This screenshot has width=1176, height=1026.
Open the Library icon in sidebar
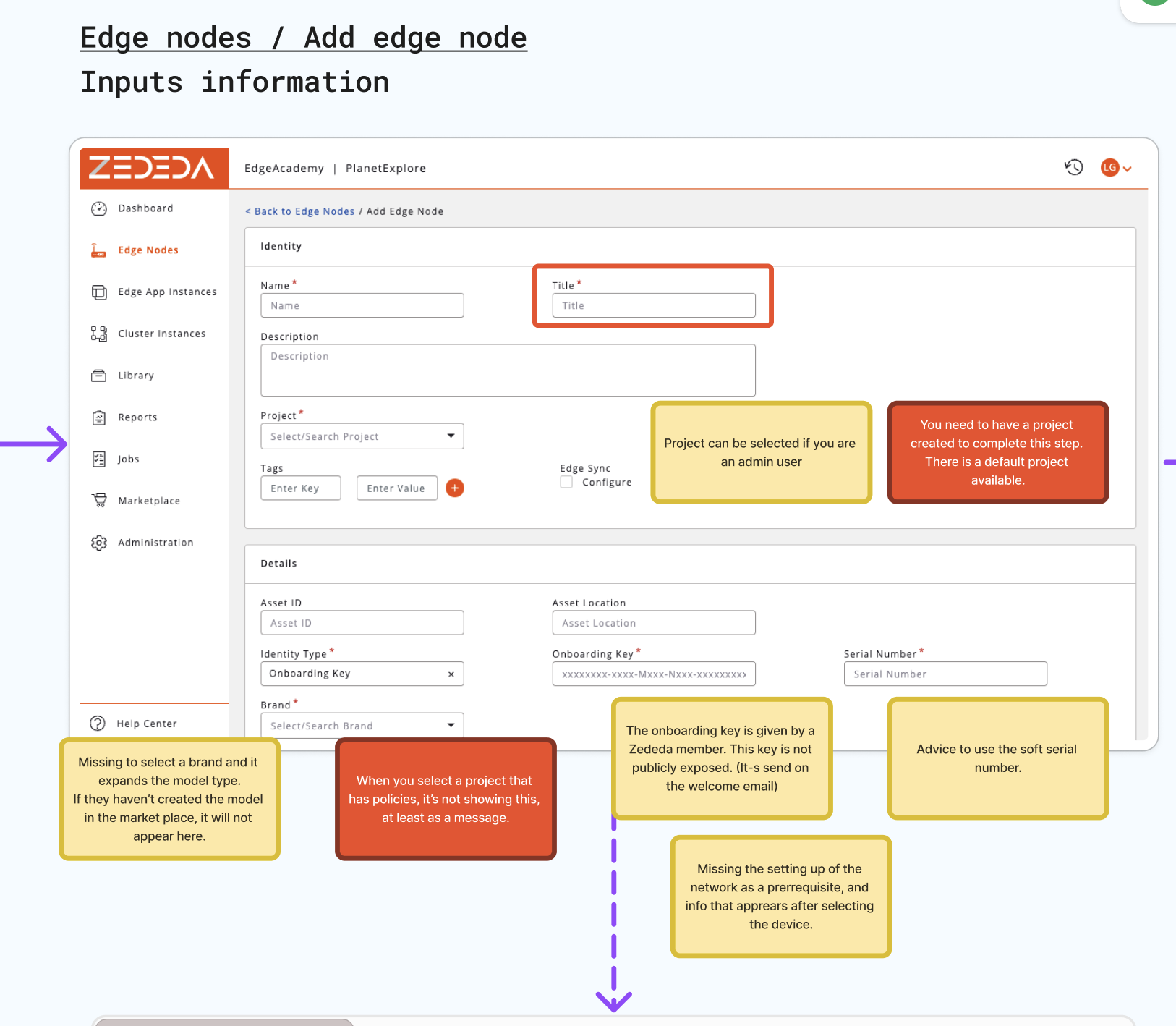click(x=99, y=376)
